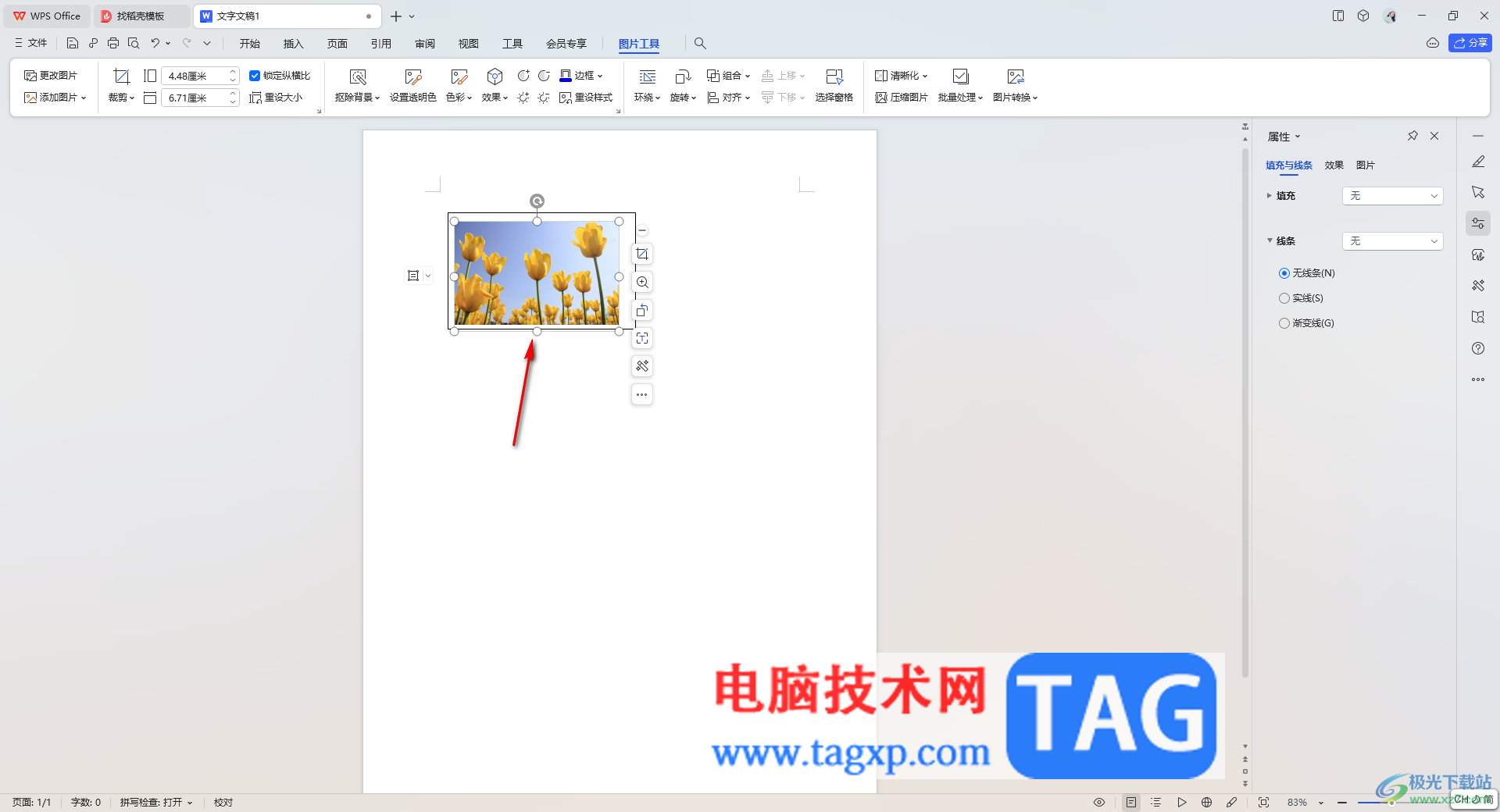Select Solid Line (实线) radio button
The width and height of the screenshot is (1500, 812).
click(1284, 298)
